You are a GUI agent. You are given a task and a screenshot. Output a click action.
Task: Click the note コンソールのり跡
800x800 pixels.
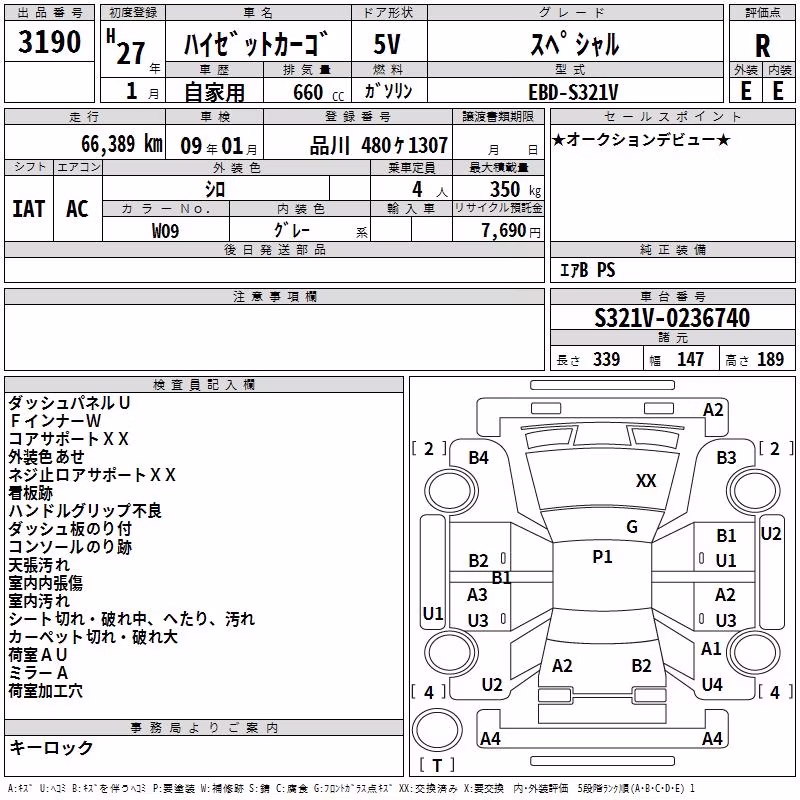tap(70, 547)
